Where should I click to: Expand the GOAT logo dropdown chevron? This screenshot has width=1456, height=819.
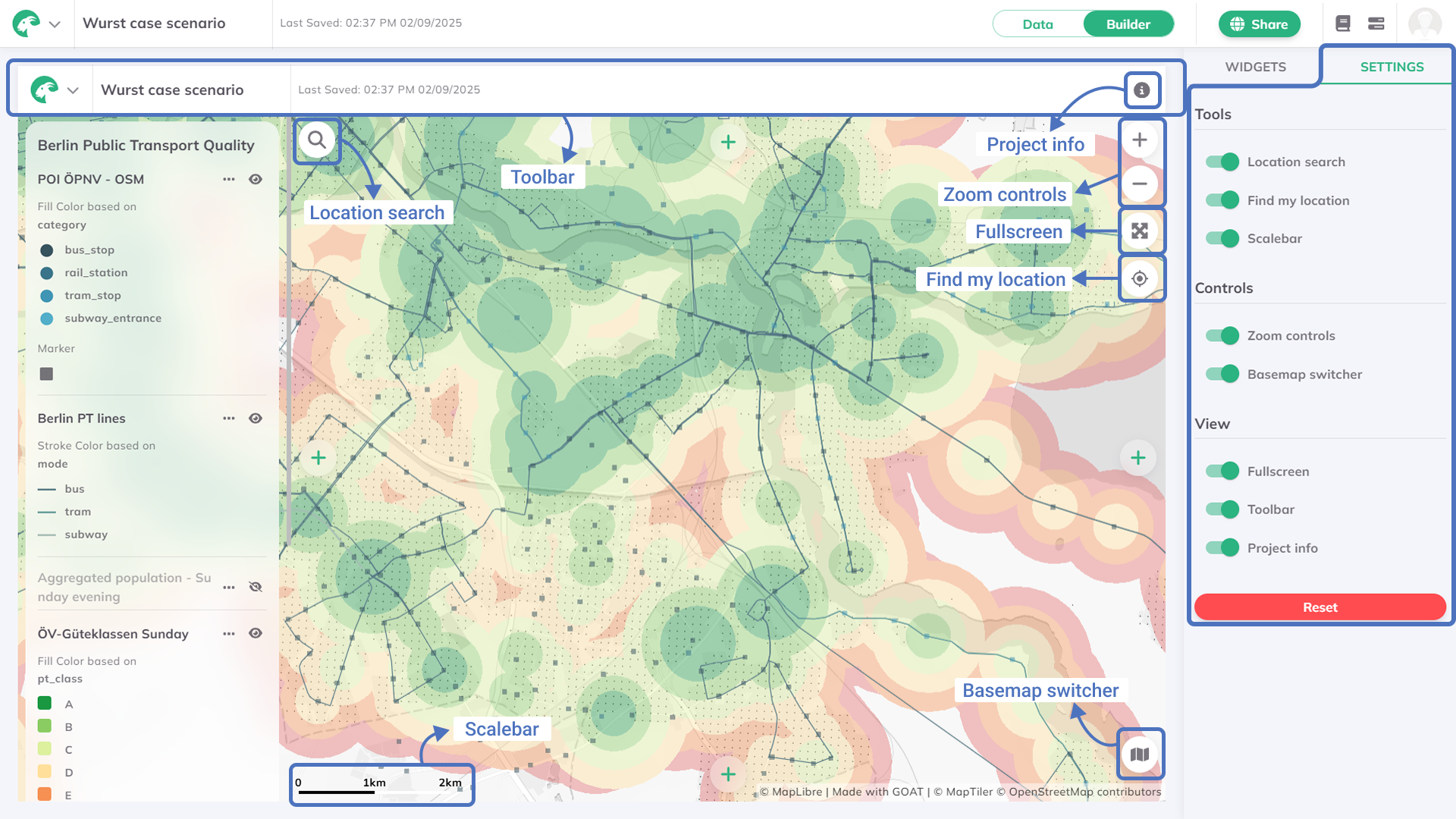click(55, 24)
